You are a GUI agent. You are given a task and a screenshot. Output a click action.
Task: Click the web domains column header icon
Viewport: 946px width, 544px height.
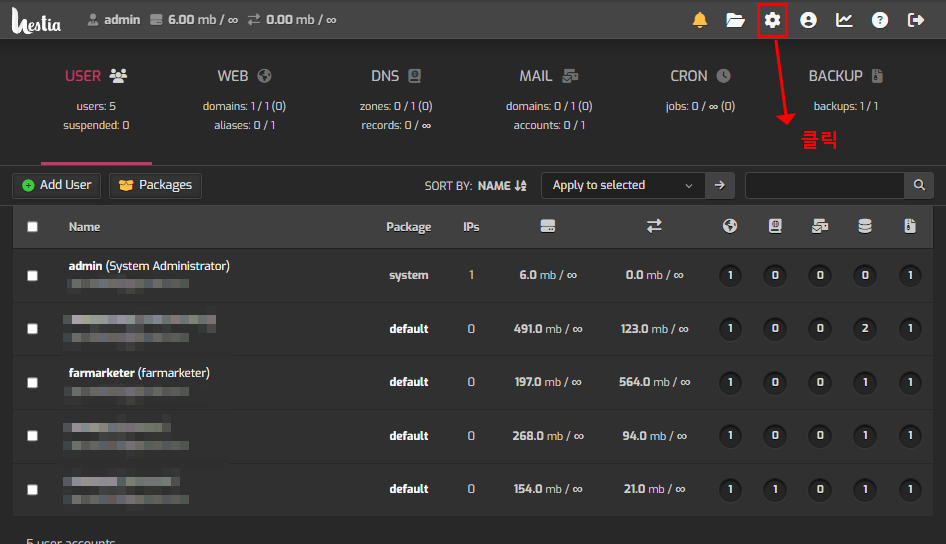(730, 226)
